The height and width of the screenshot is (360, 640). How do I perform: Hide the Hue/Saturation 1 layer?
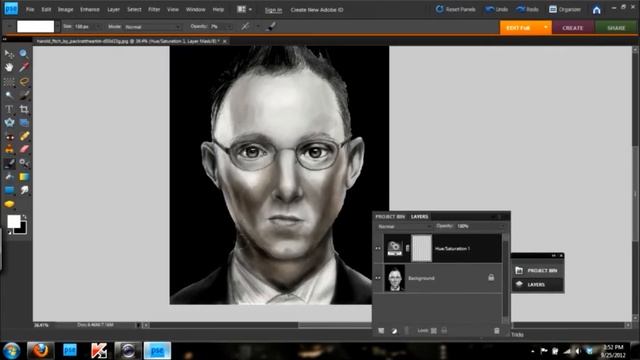coord(378,248)
